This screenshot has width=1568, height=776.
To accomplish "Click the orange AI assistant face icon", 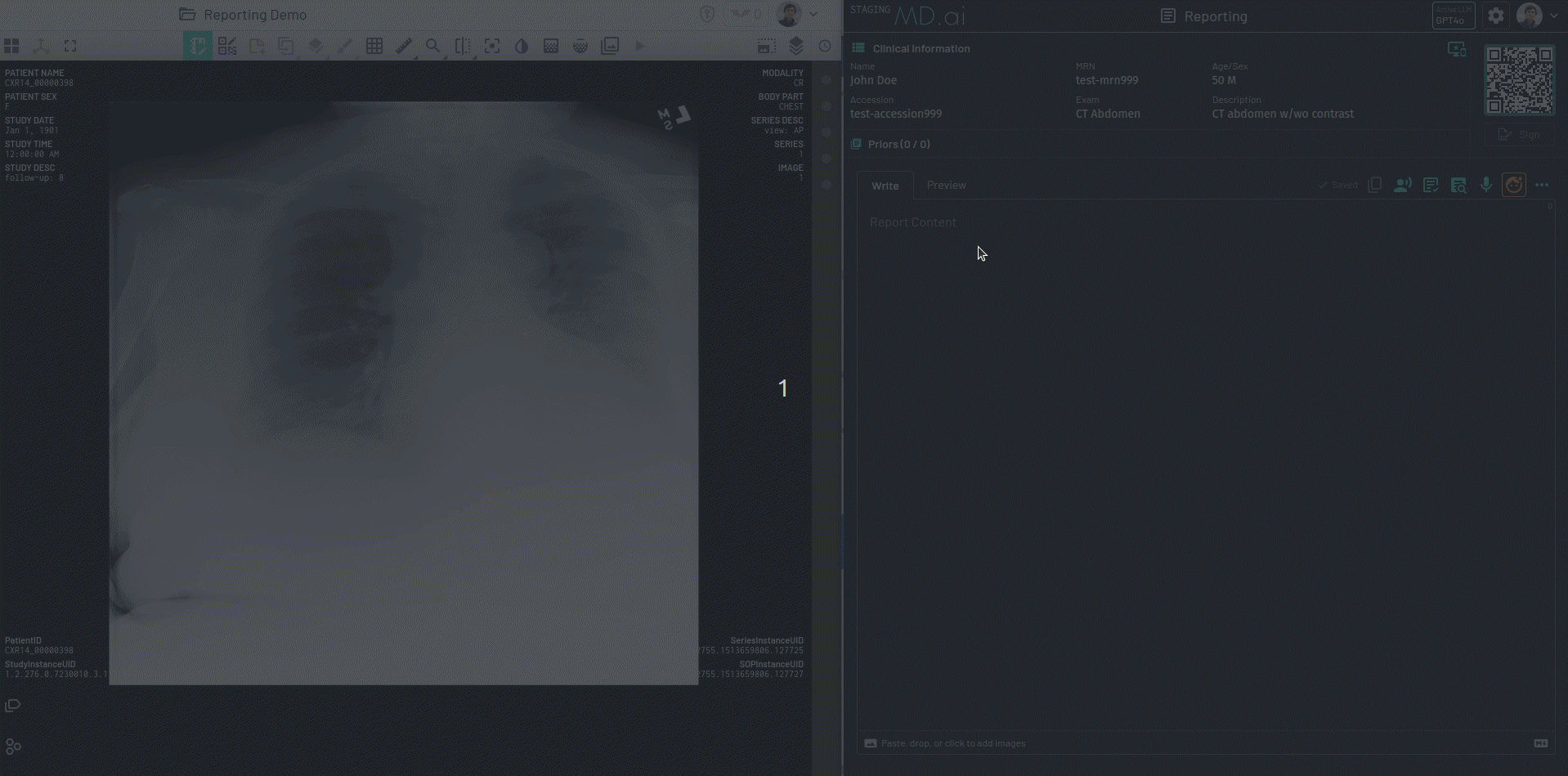I will pyautogui.click(x=1513, y=186).
